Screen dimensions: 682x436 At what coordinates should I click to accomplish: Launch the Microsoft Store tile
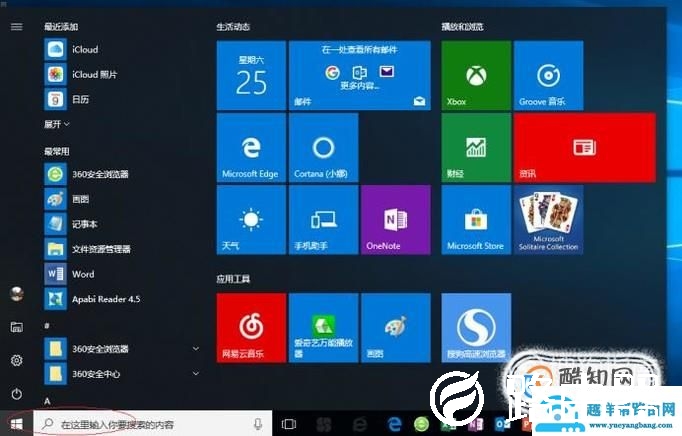[476, 220]
